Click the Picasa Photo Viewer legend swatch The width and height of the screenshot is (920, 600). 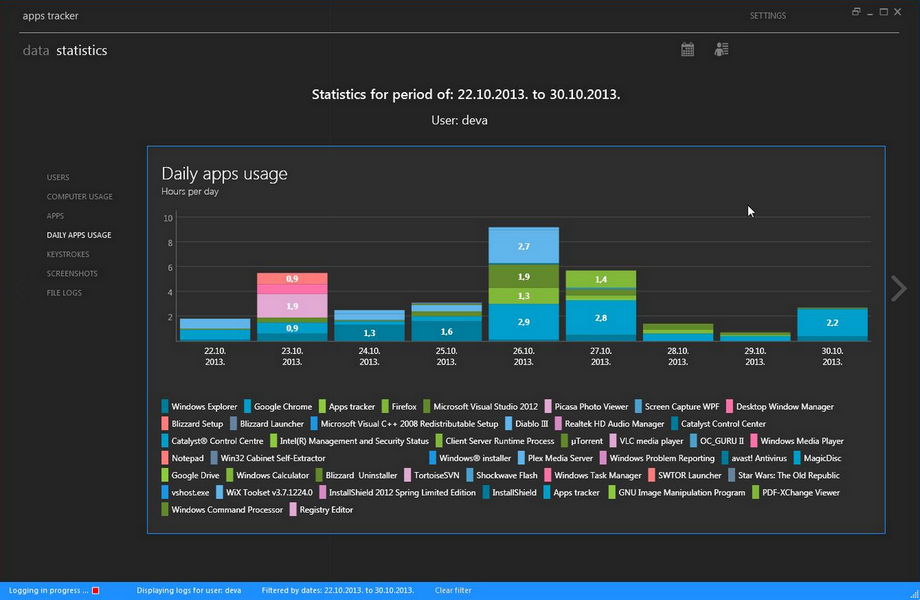(548, 406)
